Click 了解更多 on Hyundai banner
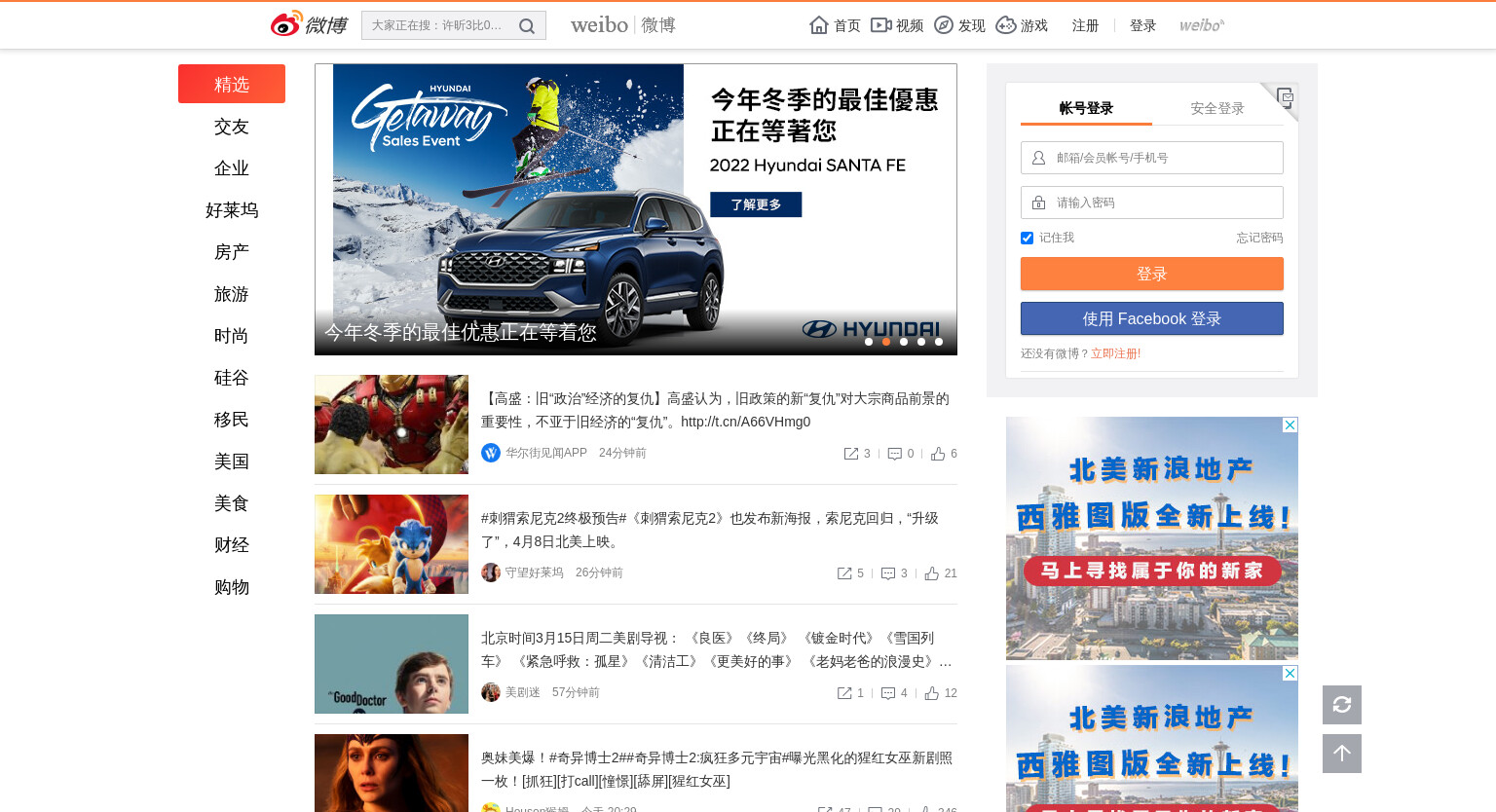Image resolution: width=1496 pixels, height=812 pixels. pyautogui.click(x=756, y=204)
